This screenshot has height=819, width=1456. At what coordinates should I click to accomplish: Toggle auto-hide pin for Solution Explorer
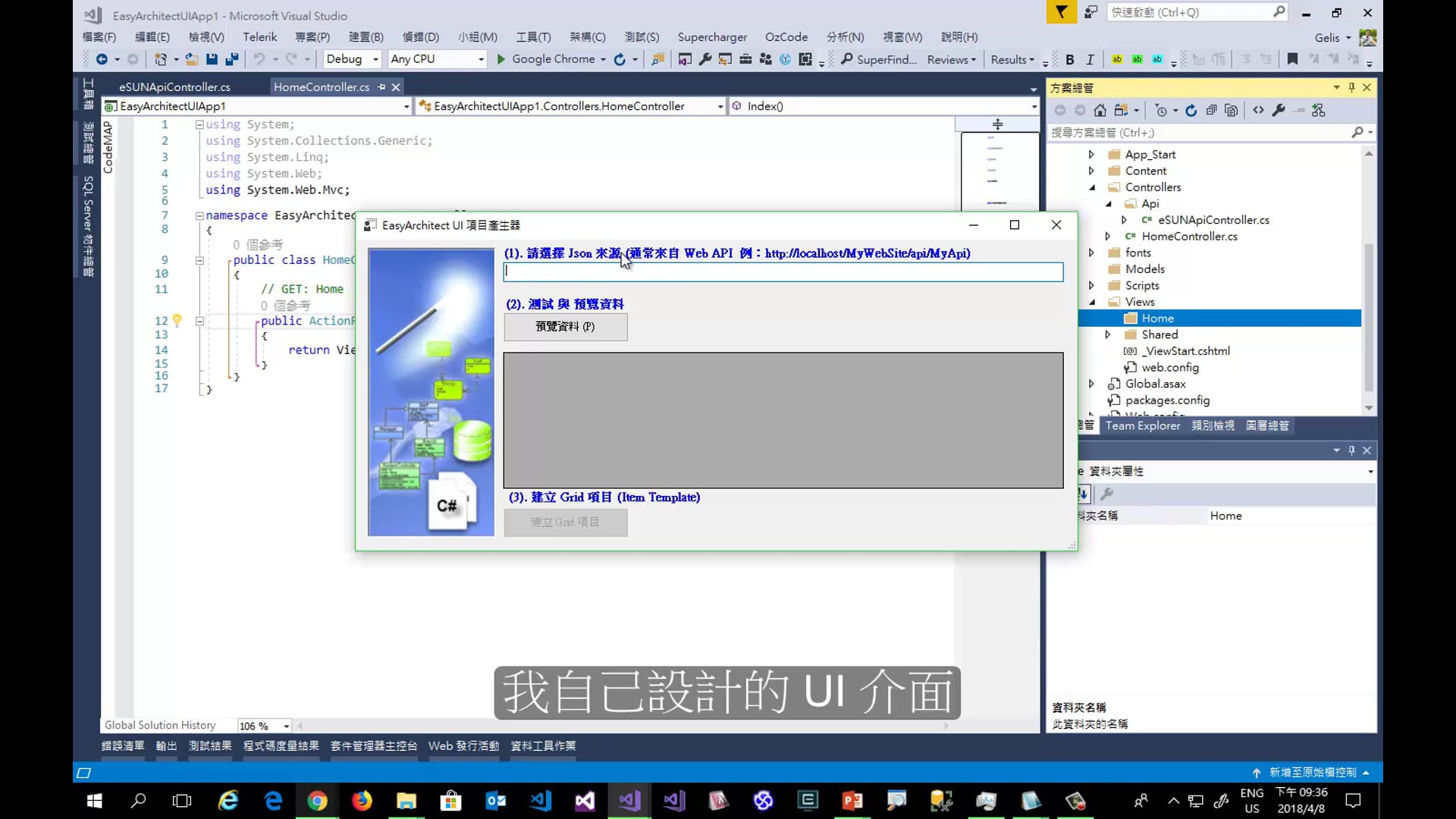(1351, 88)
